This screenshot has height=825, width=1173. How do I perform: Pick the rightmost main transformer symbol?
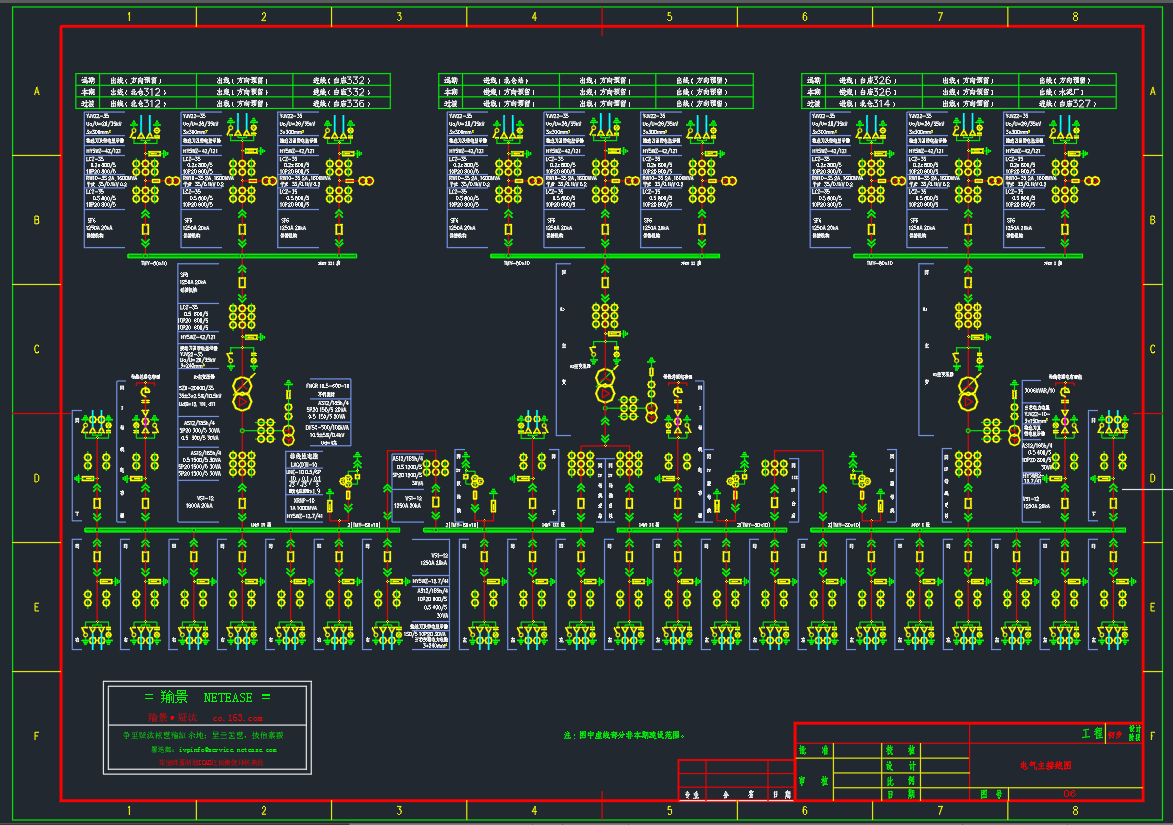[967, 393]
